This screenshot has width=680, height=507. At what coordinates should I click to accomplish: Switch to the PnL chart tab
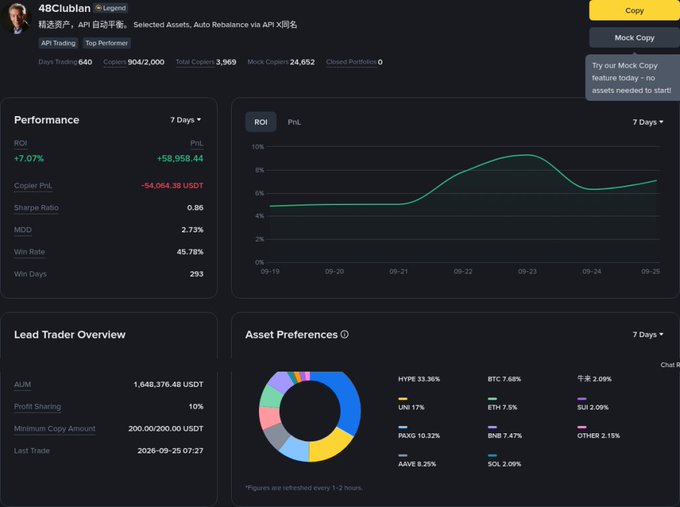(294, 122)
